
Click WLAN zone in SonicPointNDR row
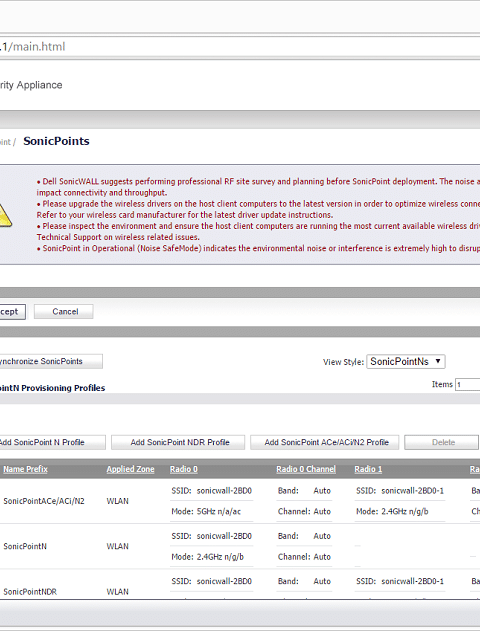(117, 592)
